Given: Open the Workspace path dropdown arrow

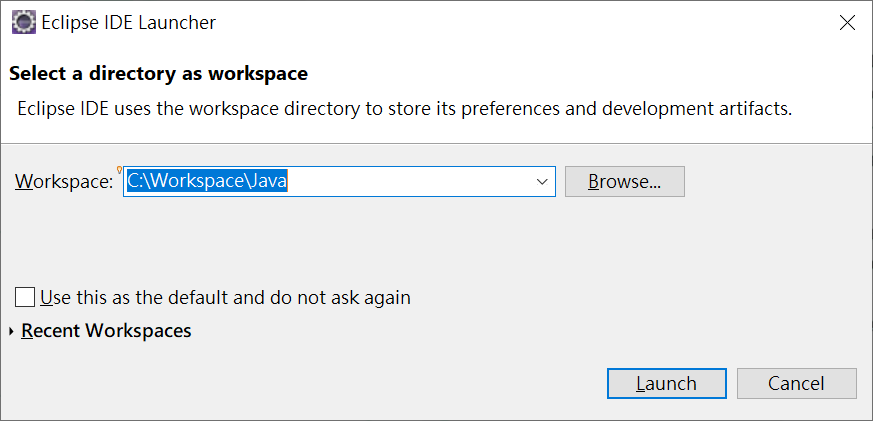Looking at the screenshot, I should click(x=542, y=182).
